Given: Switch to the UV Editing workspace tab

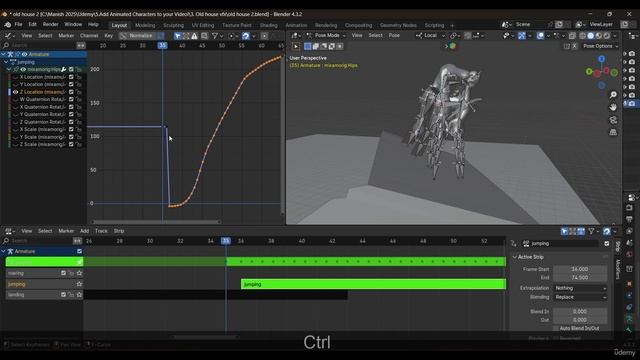Looking at the screenshot, I should tap(203, 25).
